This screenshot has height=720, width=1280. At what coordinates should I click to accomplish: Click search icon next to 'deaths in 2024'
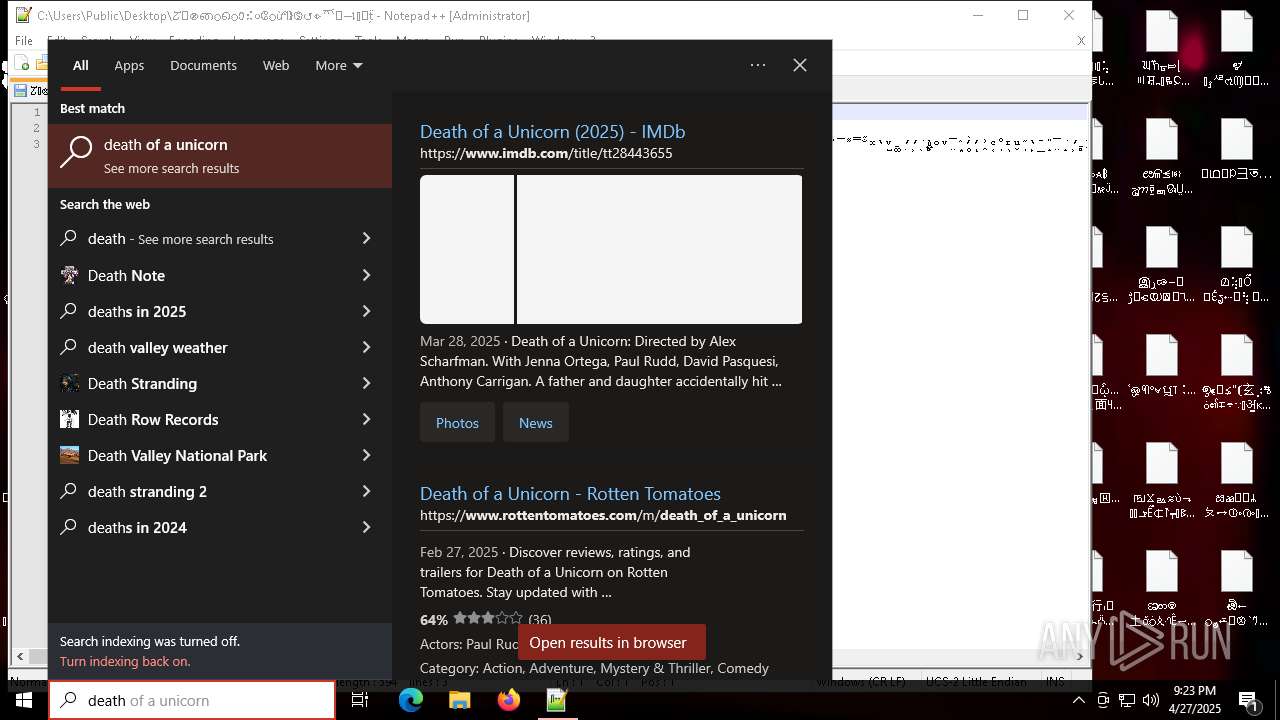point(69,527)
